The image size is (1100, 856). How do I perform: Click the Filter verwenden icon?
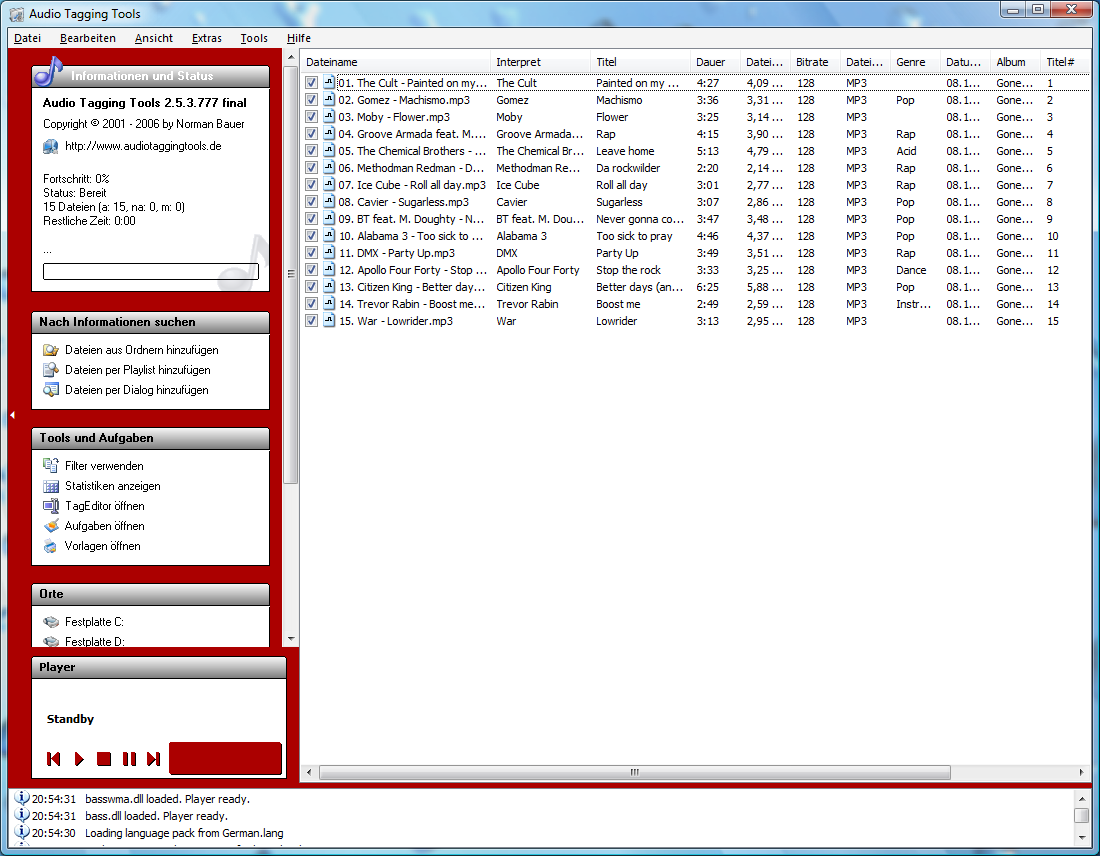pos(51,465)
